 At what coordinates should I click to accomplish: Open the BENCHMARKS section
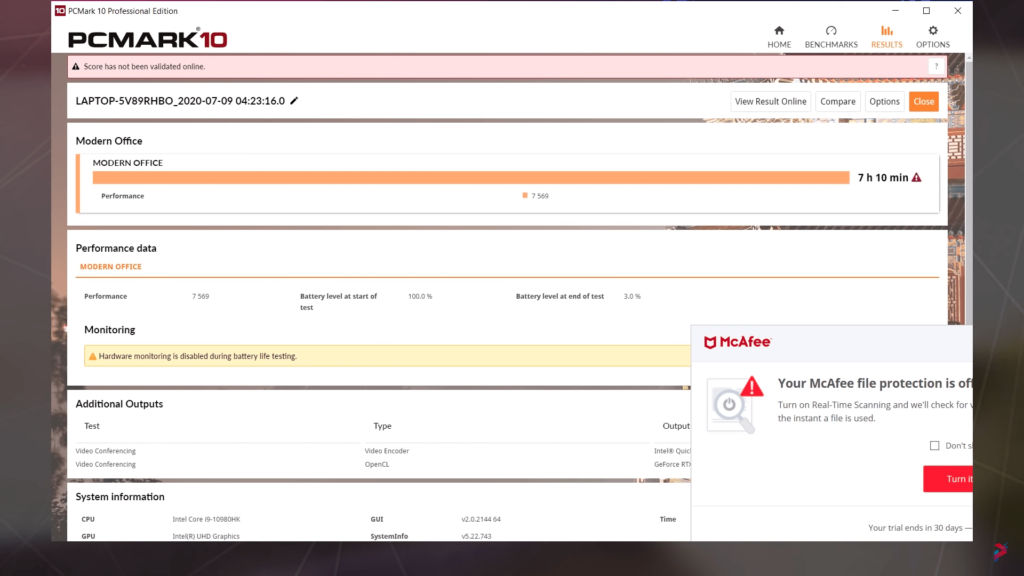coord(831,37)
